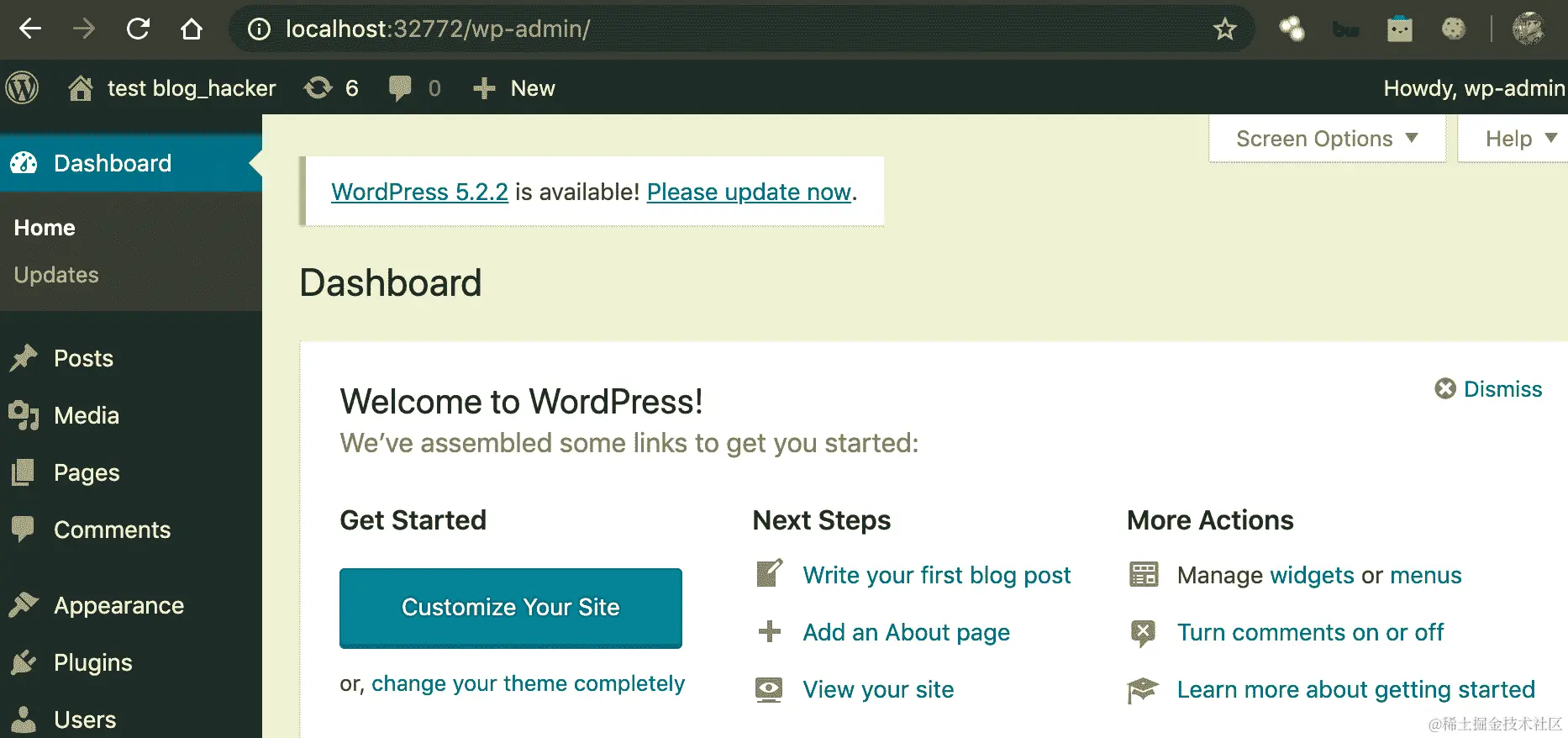
Task: Click the Media icon in sidebar
Action: pos(24,415)
